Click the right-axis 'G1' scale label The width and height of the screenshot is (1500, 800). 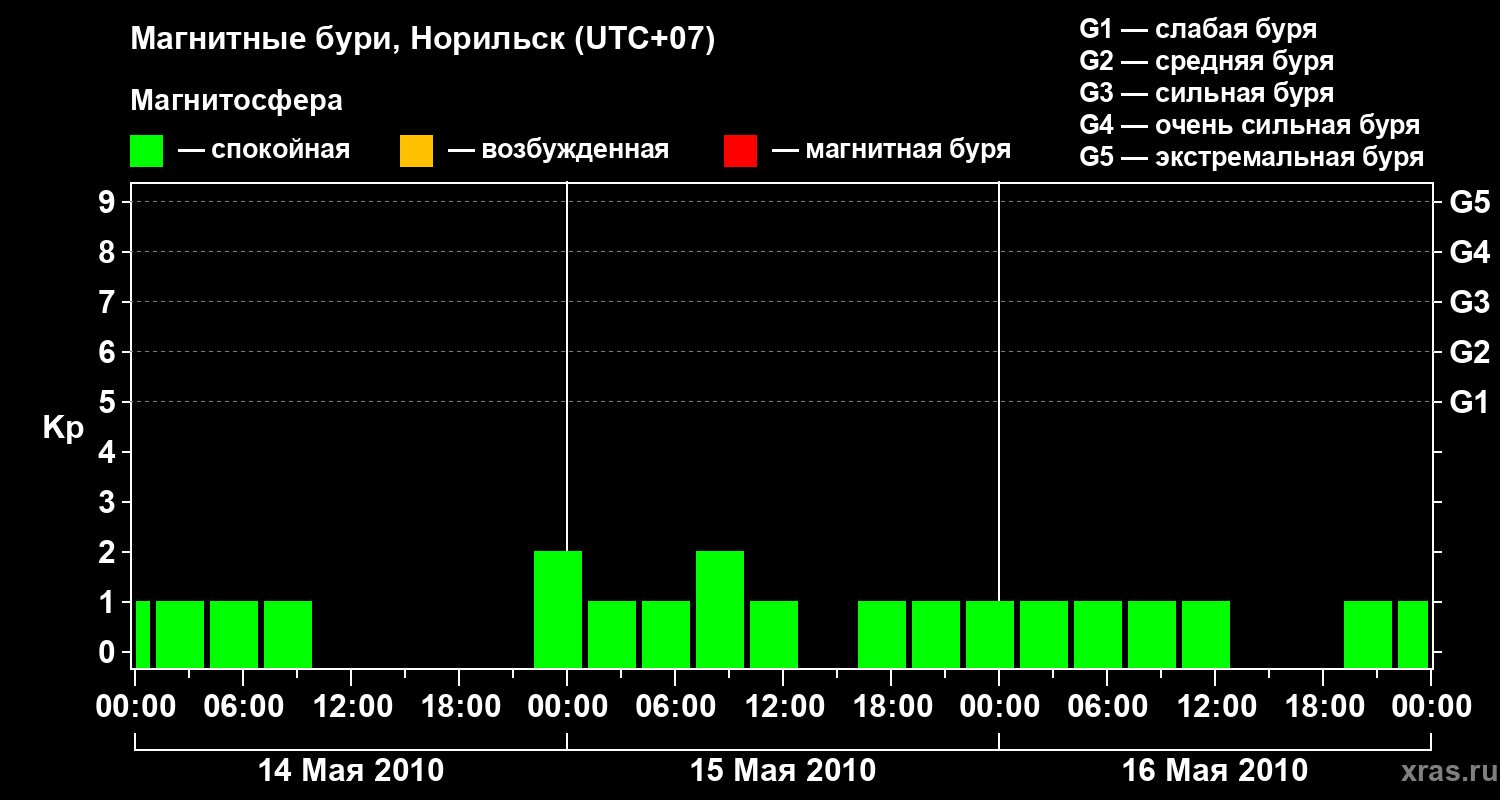pyautogui.click(x=1470, y=402)
